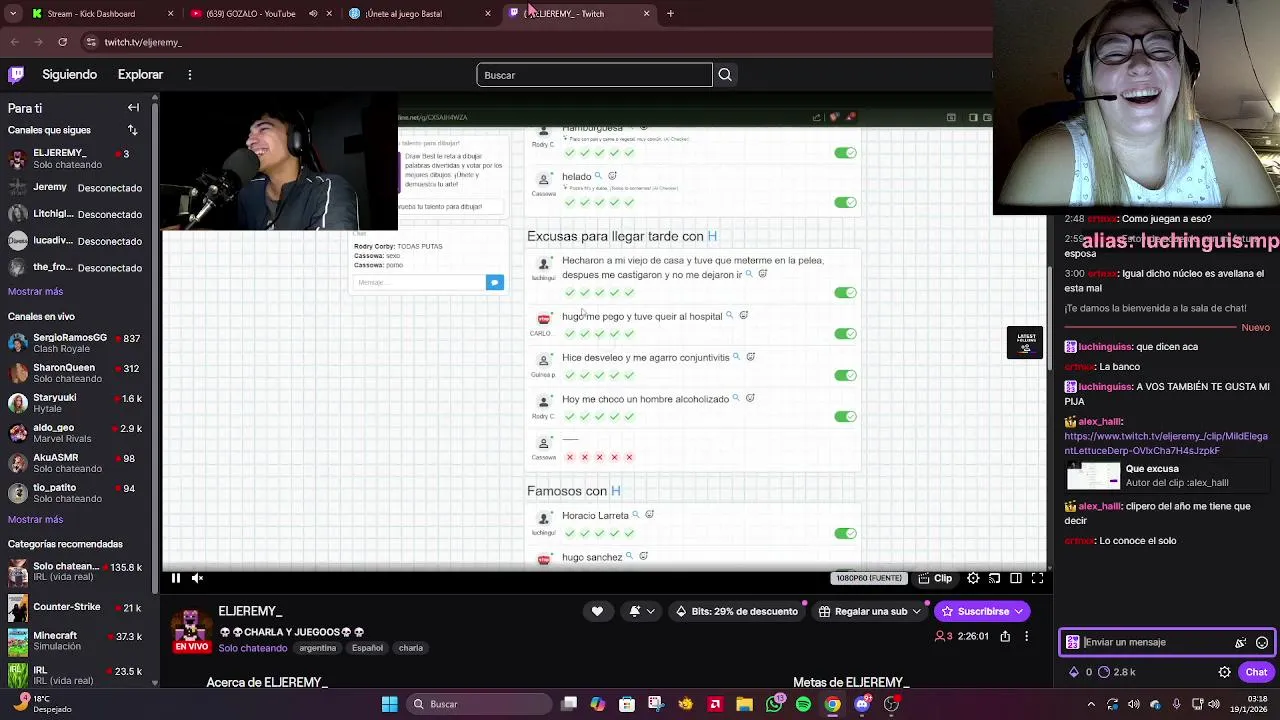Click taskbar Buscar search box
Viewport: 1280px width, 720px height.
477,704
